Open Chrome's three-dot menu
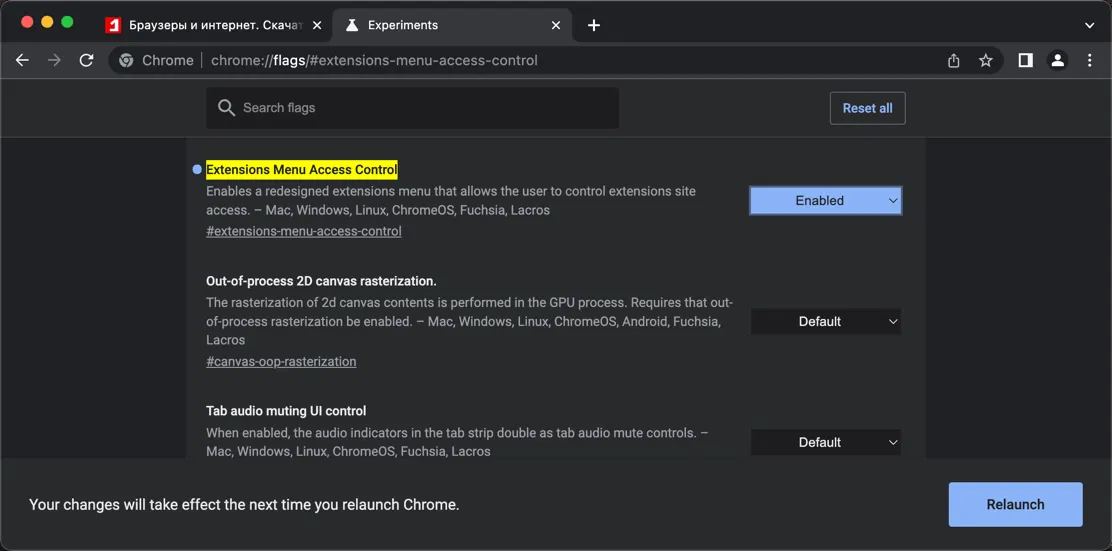This screenshot has height=551, width=1112. [1090, 60]
